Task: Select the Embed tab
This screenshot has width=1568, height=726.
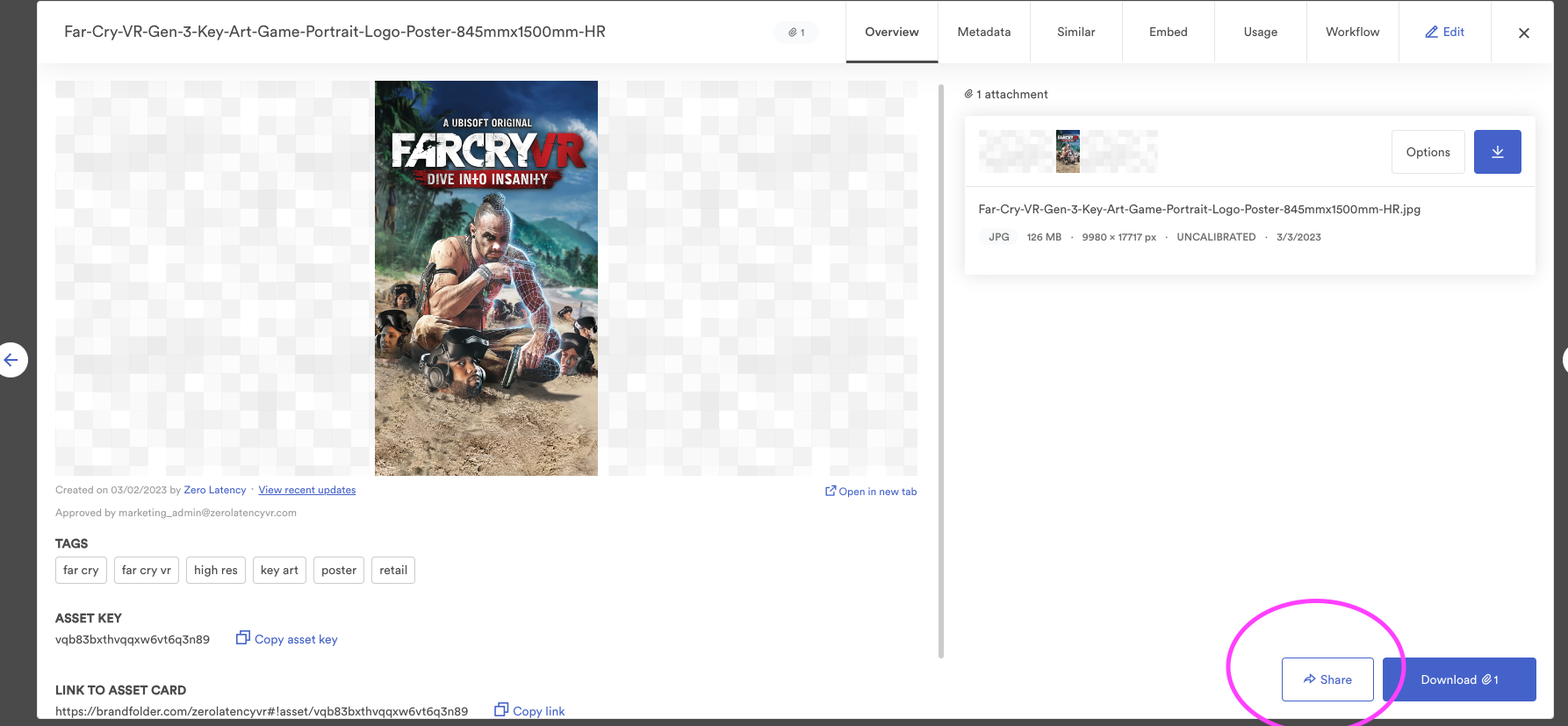Action: pyautogui.click(x=1169, y=32)
